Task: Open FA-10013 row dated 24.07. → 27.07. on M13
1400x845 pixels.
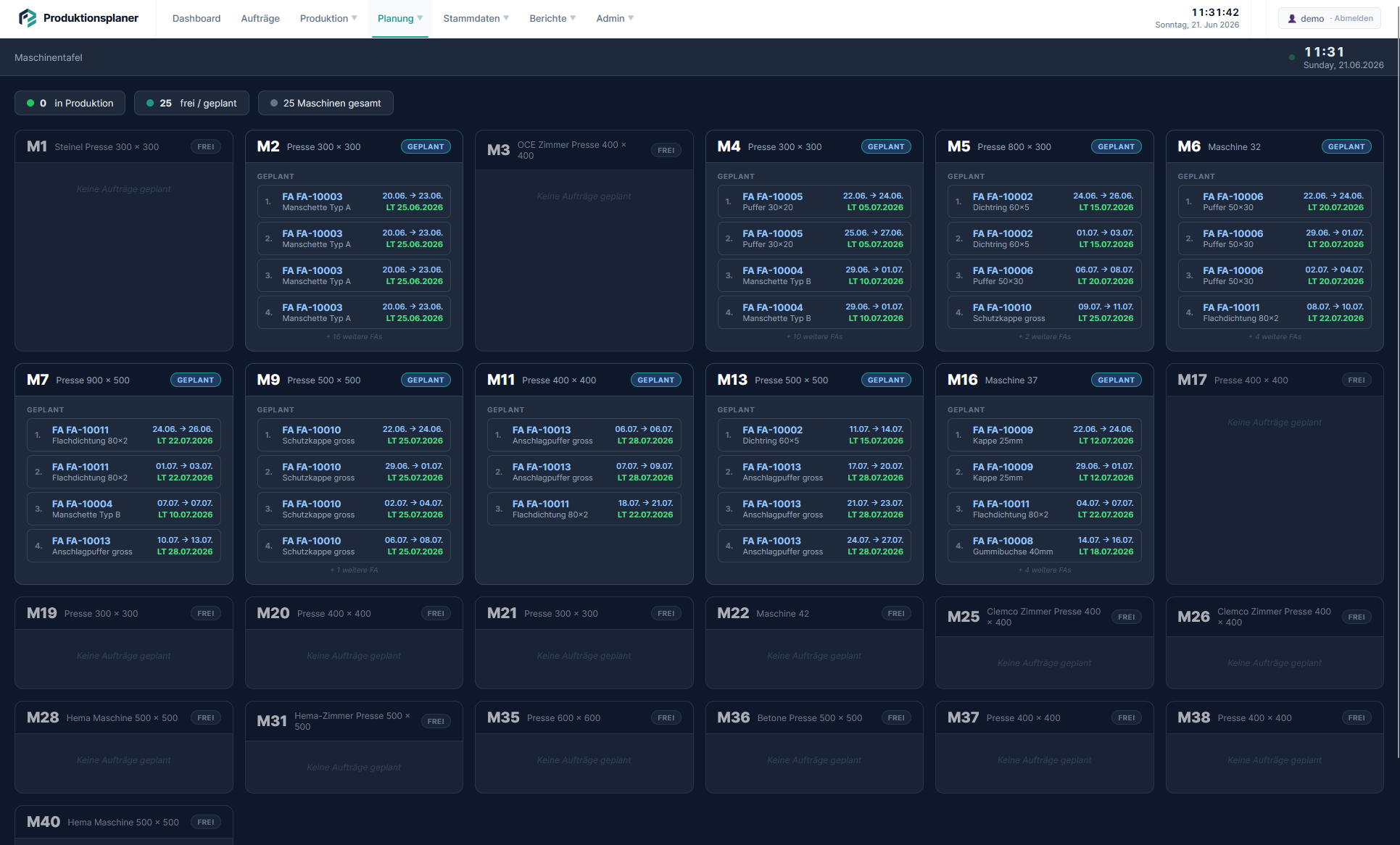Action: coord(814,546)
